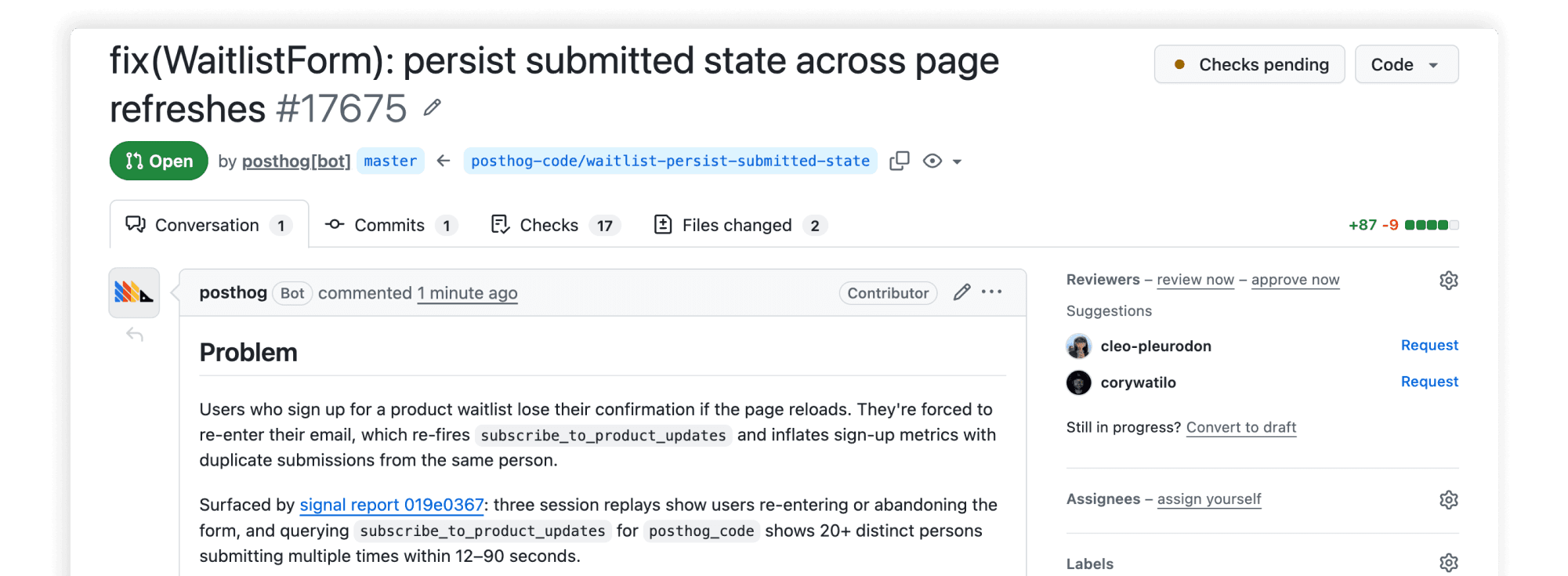Switch to the Conversation tab
1568x576 pixels.
[x=209, y=225]
